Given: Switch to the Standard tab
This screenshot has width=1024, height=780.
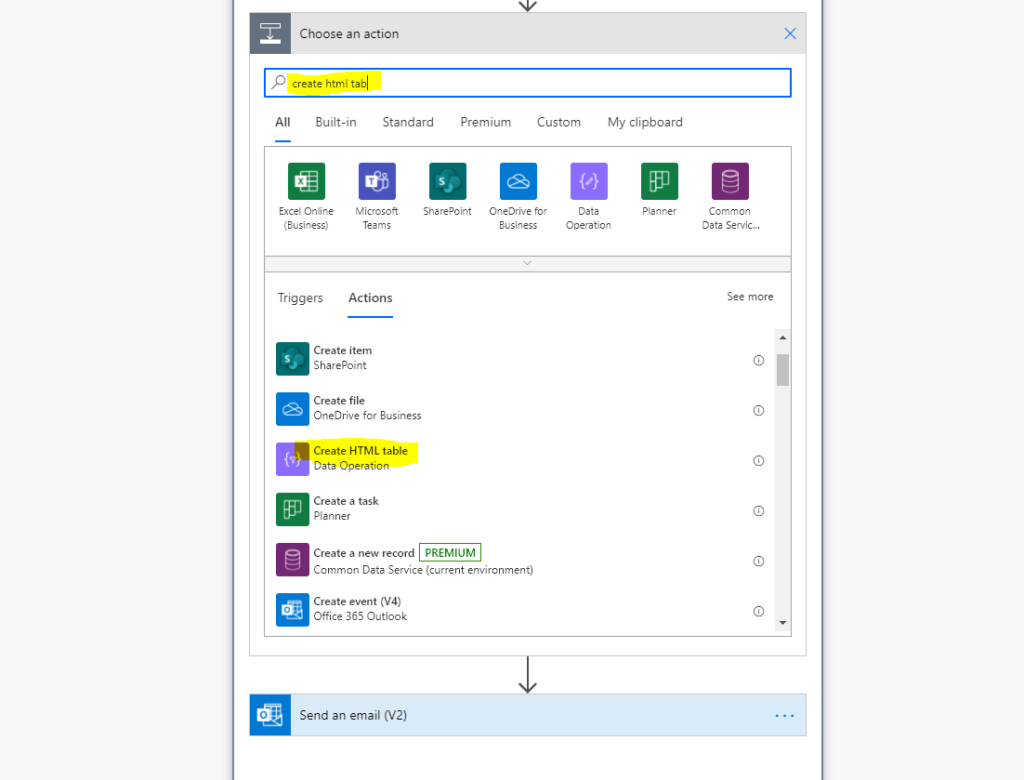Looking at the screenshot, I should tap(408, 122).
